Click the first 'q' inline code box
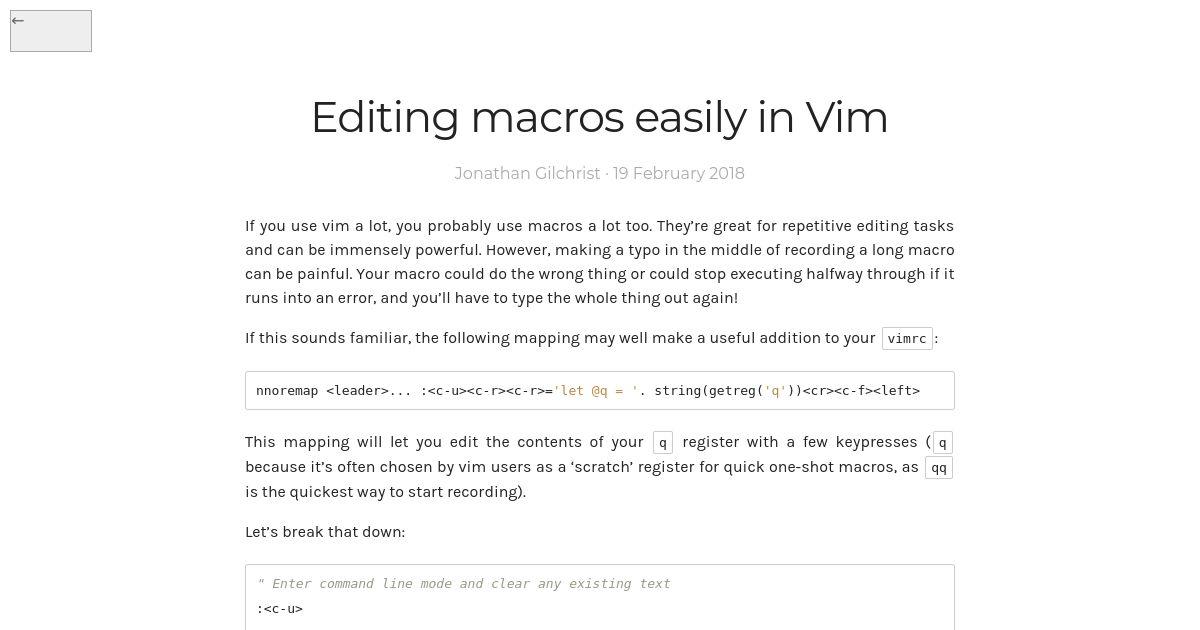 pyautogui.click(x=662, y=442)
